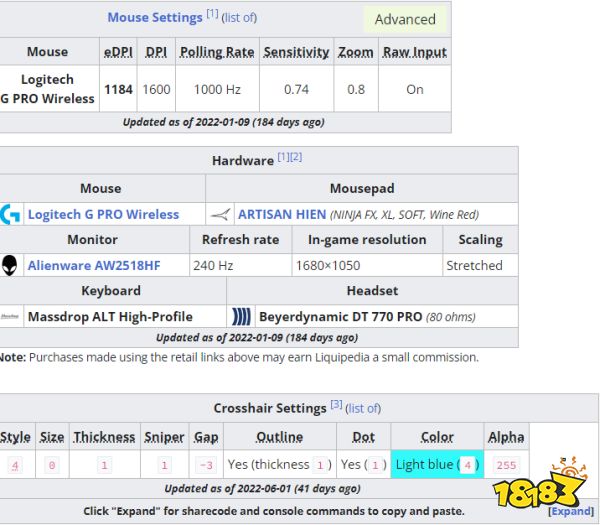Click the Light blue color cell
Viewport: 600px width, 525px height.
437,464
